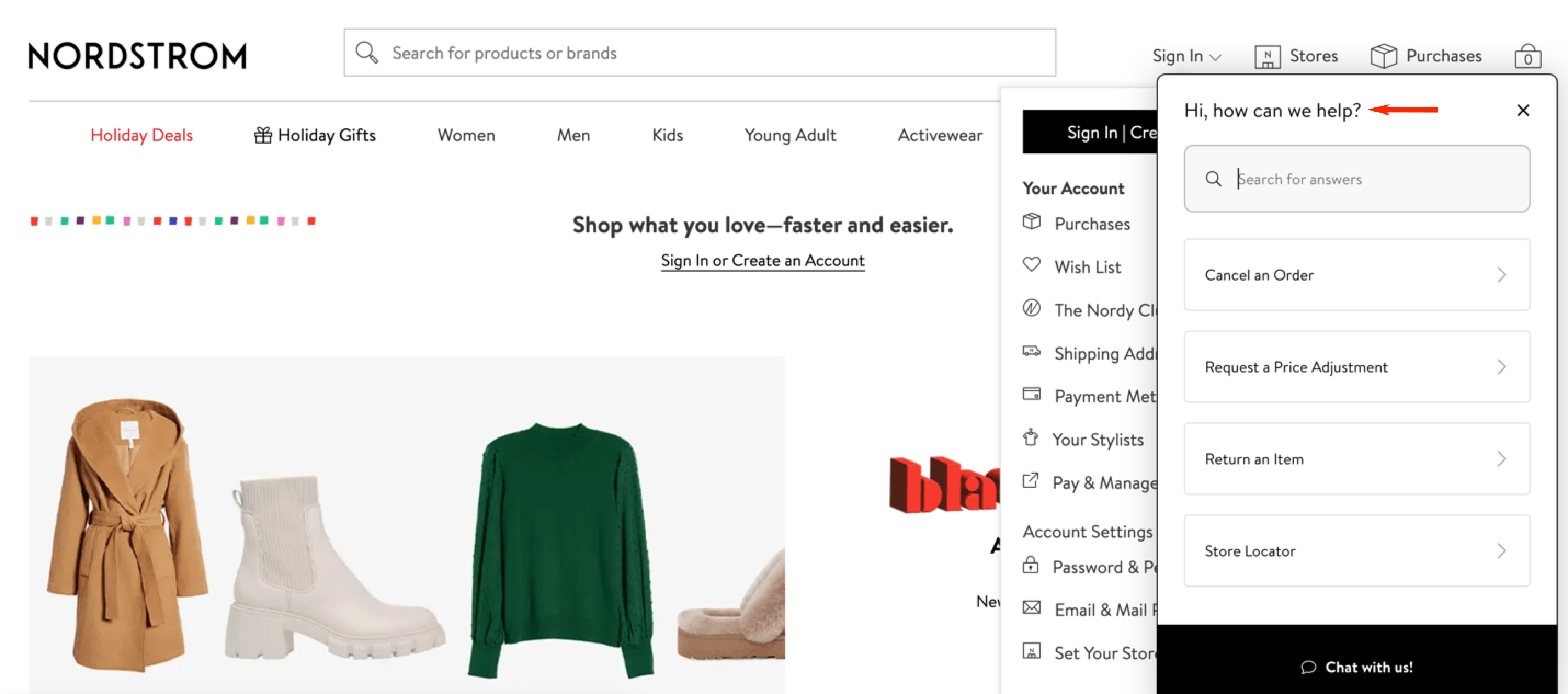The height and width of the screenshot is (694, 1568).
Task: Click the Your Stylists shirt icon
Action: click(1031, 437)
